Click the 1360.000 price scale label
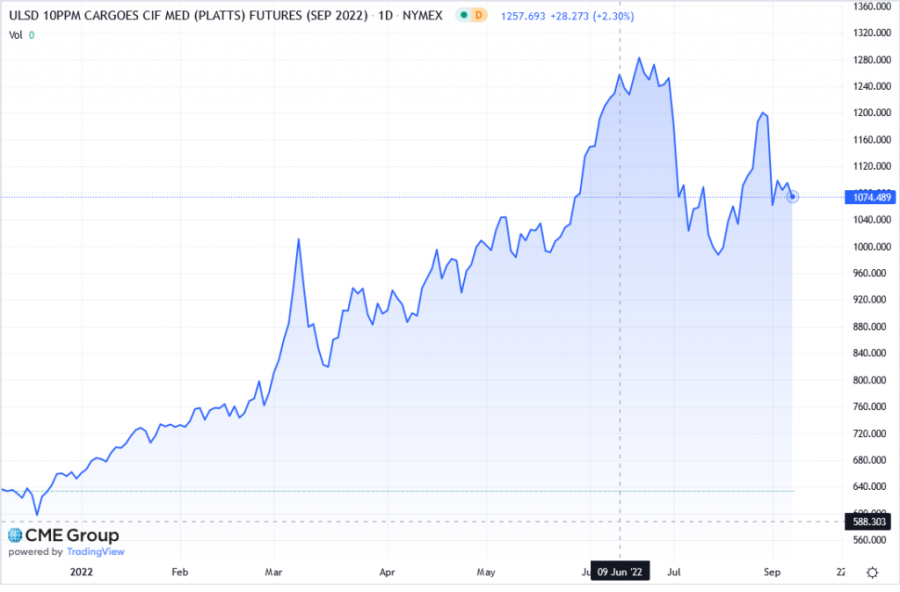The image size is (900, 592). [869, 6]
